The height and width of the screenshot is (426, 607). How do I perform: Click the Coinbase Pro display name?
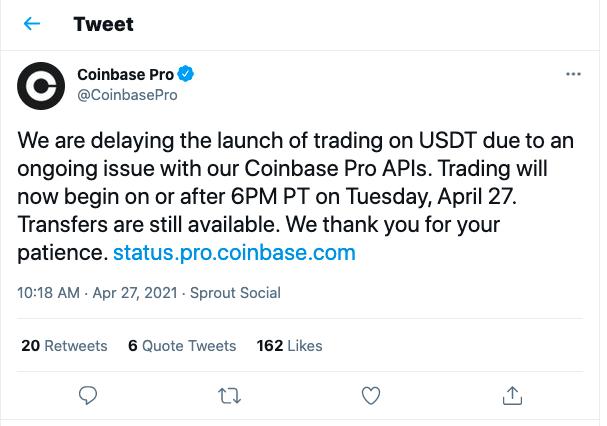[126, 74]
